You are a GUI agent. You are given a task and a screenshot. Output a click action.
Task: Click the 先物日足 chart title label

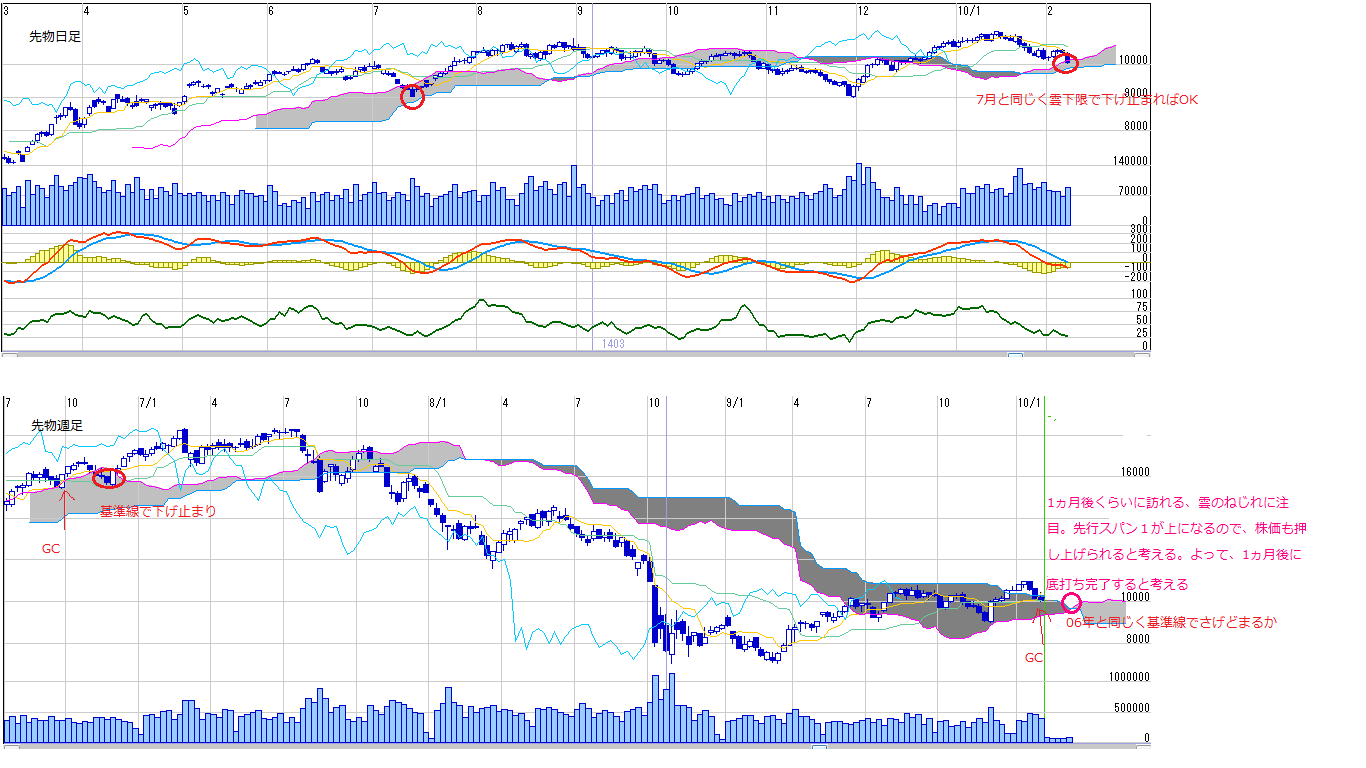coord(55,36)
